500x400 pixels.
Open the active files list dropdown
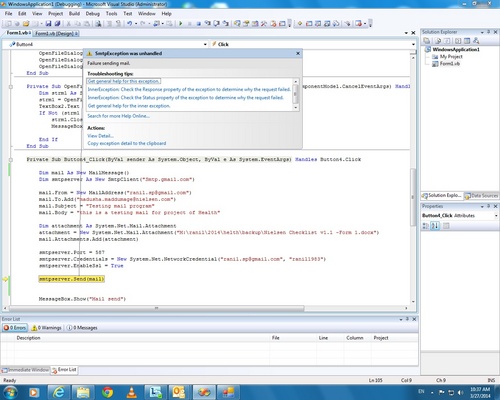406,33
